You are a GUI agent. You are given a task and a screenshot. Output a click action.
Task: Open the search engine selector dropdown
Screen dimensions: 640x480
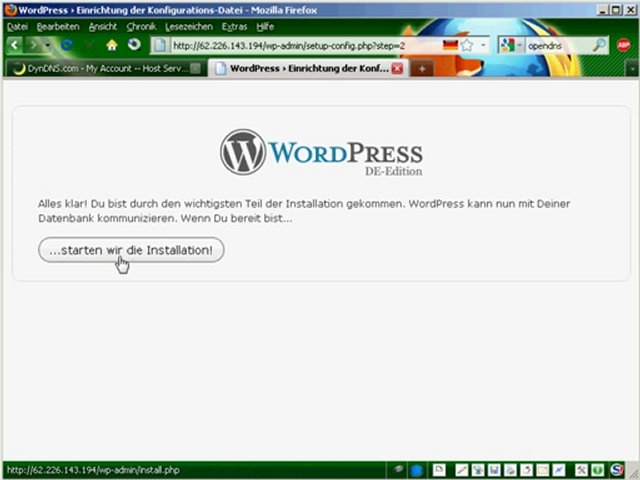(x=510, y=45)
